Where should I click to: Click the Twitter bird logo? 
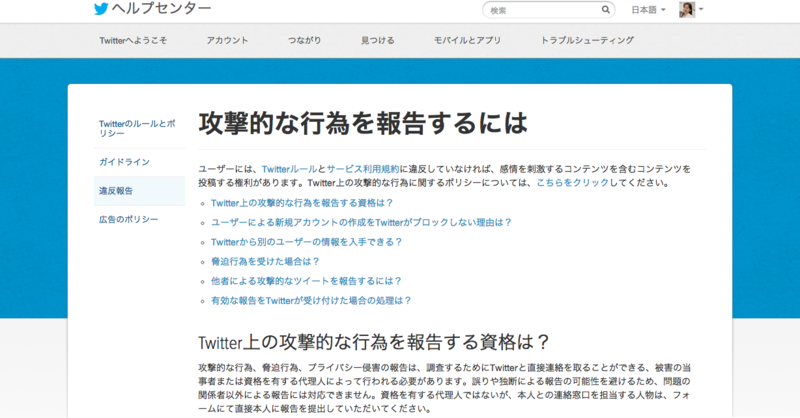pos(101,9)
